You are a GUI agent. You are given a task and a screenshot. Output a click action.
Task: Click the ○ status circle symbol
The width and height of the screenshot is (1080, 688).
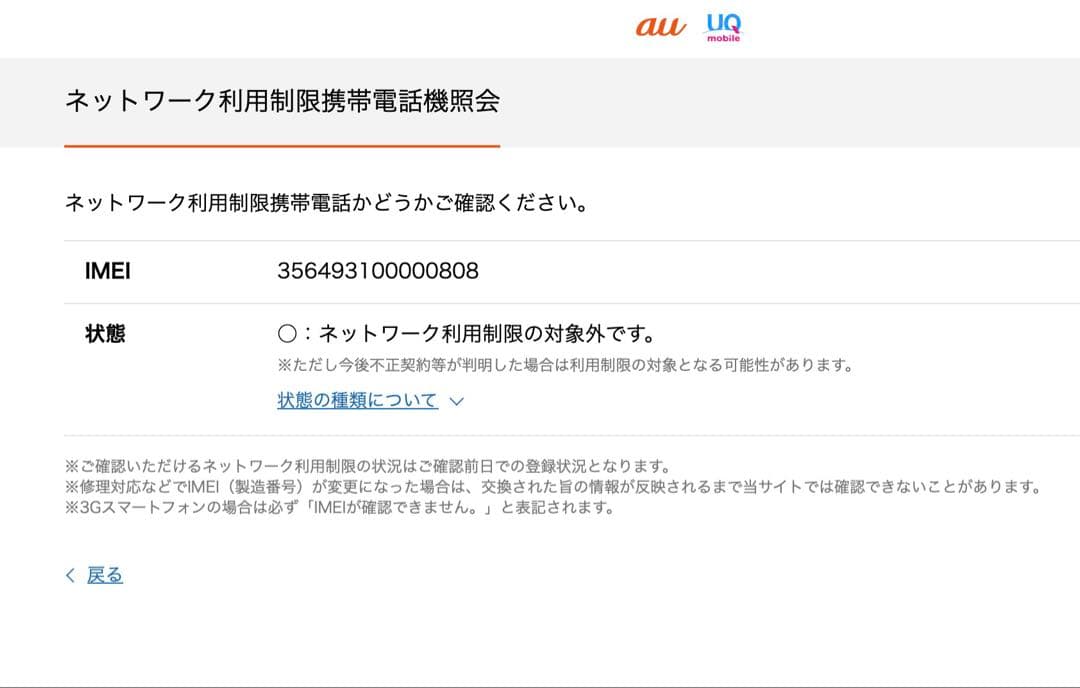point(286,334)
